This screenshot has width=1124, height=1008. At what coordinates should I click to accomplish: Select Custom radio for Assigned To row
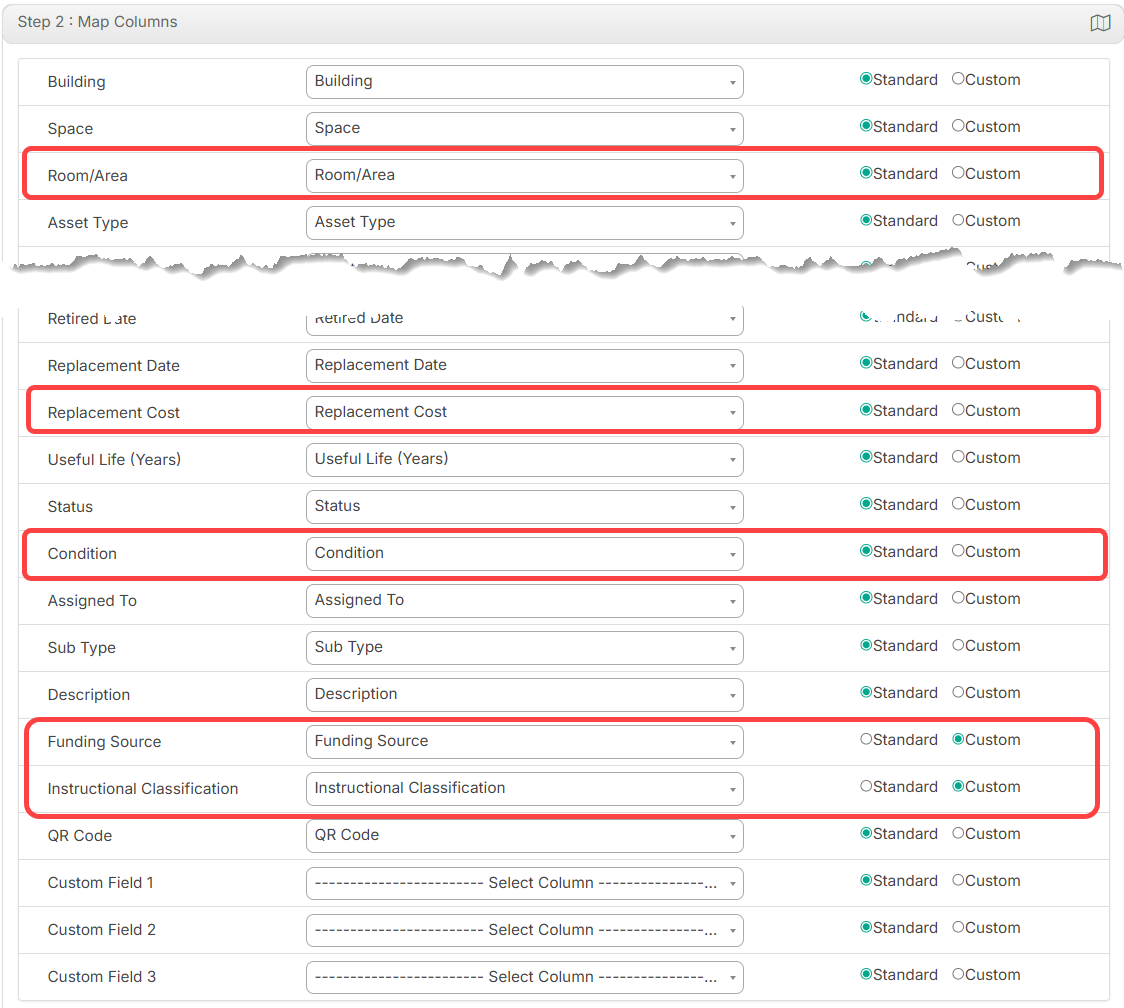click(x=958, y=598)
